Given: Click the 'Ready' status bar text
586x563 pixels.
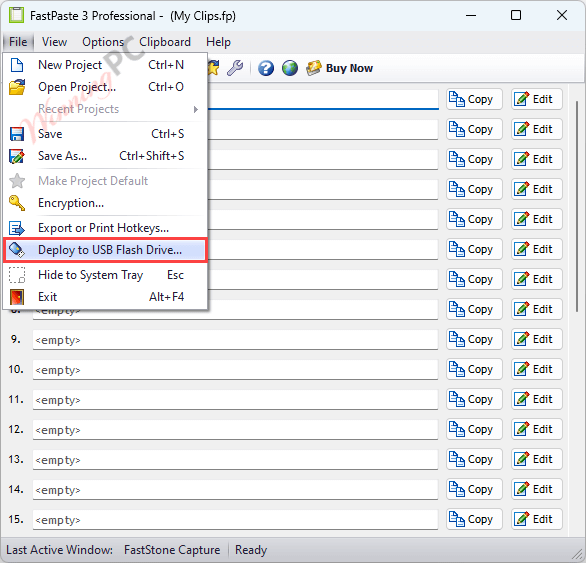Looking at the screenshot, I should [251, 550].
